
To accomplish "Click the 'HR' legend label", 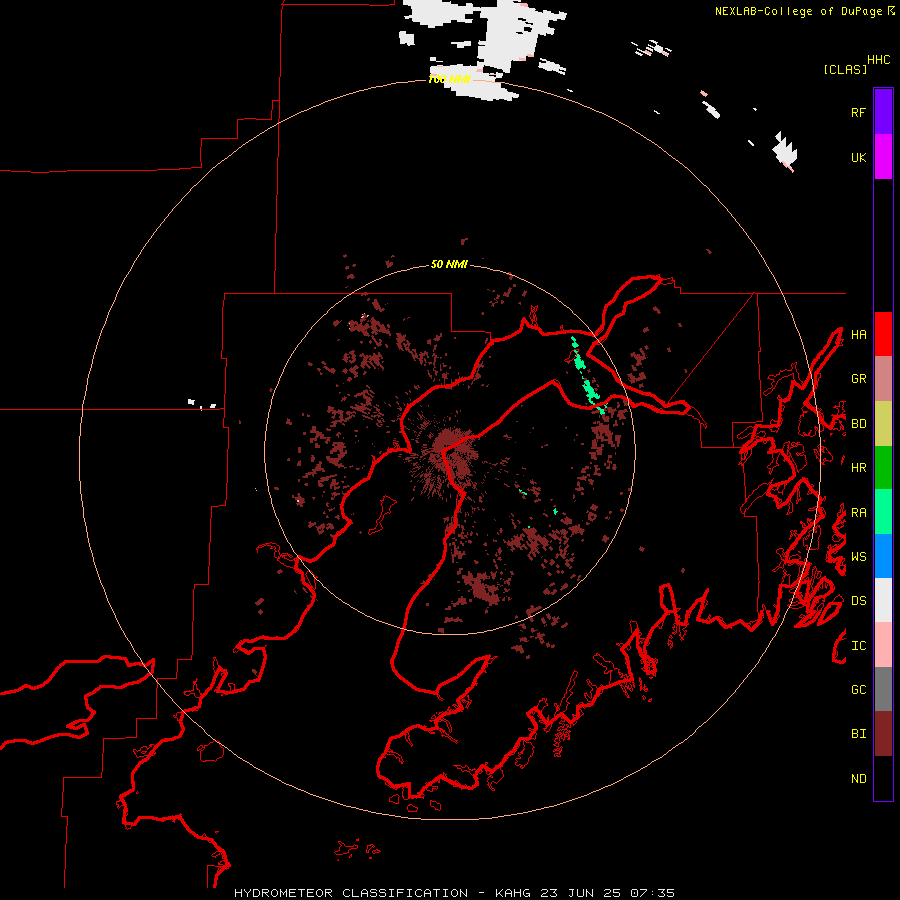I will click(858, 468).
